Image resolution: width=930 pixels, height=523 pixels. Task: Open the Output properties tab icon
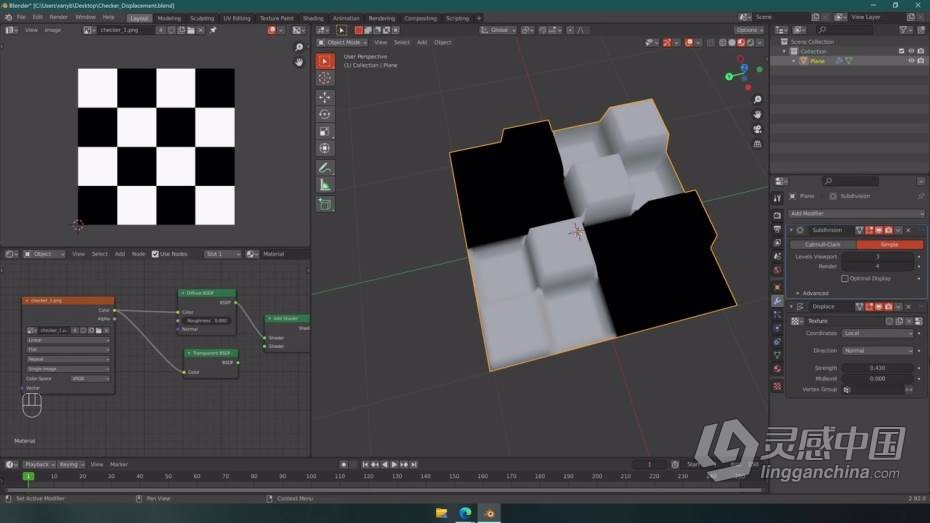[x=778, y=229]
